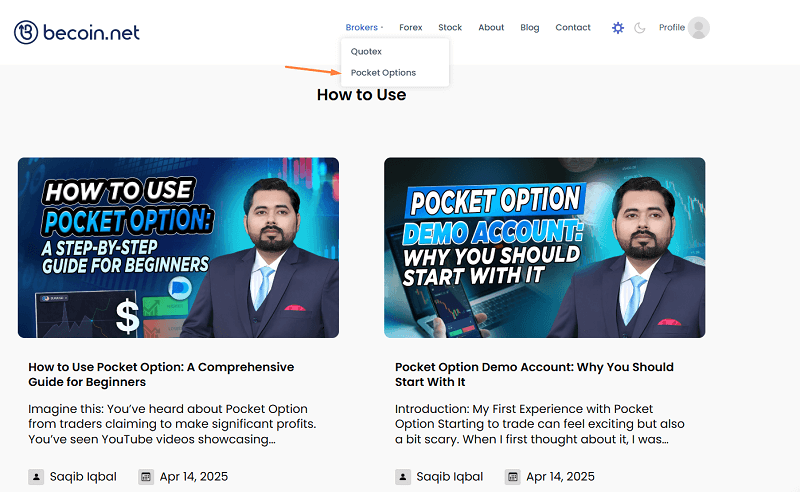Click date Apr 14, 2025 on first article
The width and height of the screenshot is (800, 492).
(194, 477)
